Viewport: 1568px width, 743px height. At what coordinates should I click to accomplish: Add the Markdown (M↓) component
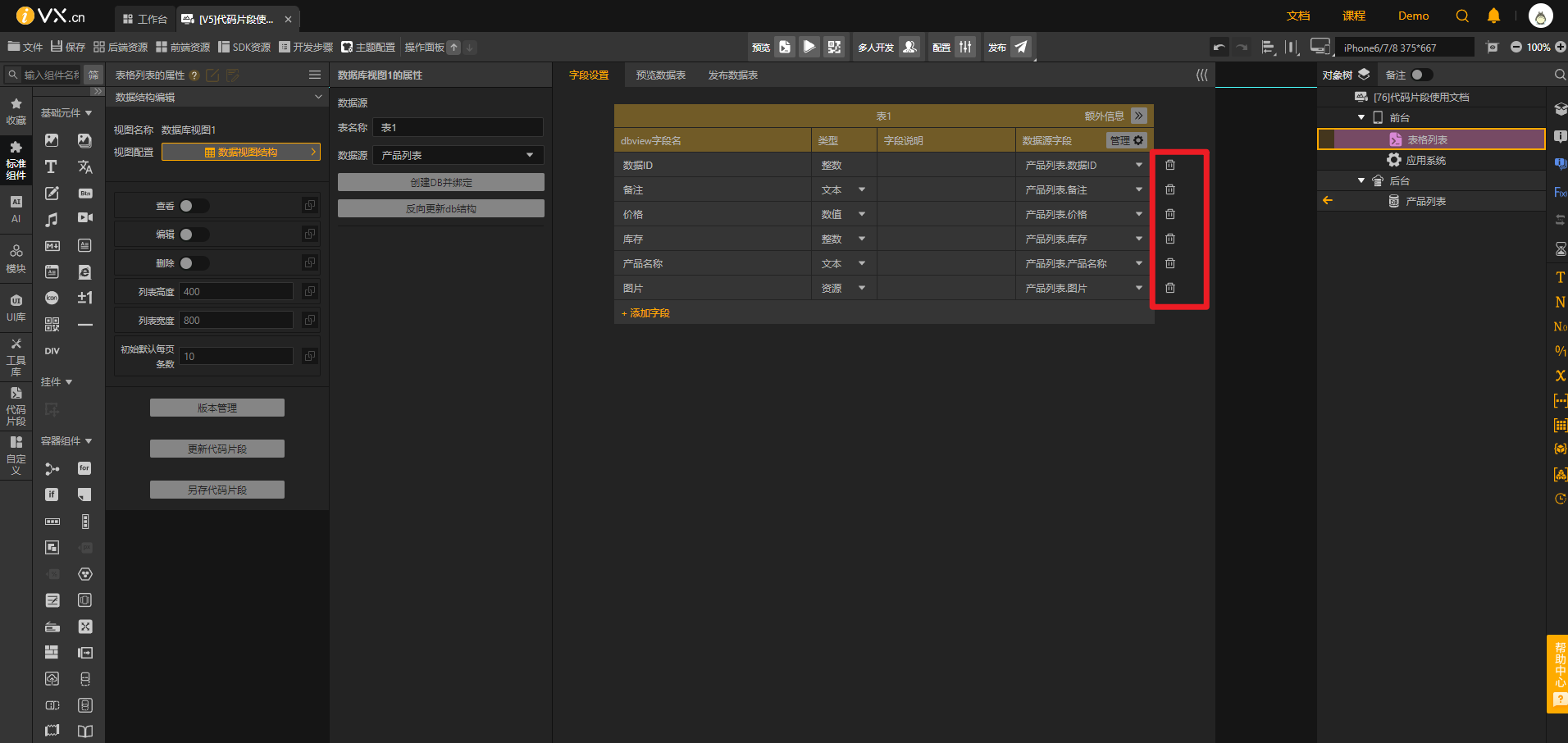[x=52, y=246]
